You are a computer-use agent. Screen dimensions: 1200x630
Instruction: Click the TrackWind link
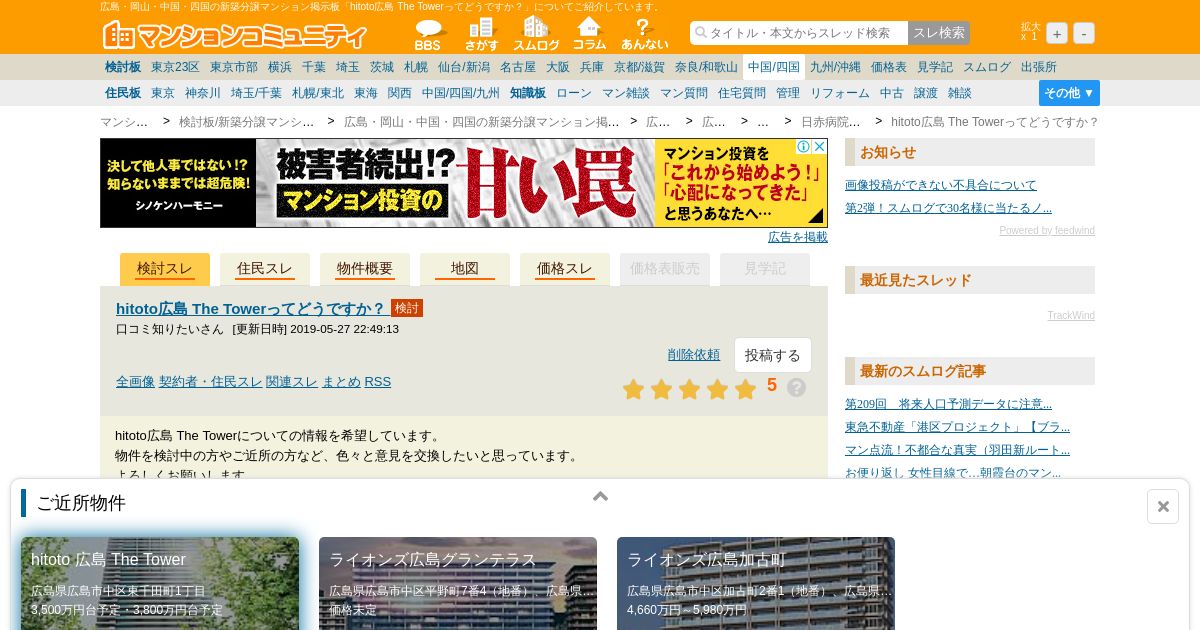(x=1071, y=316)
